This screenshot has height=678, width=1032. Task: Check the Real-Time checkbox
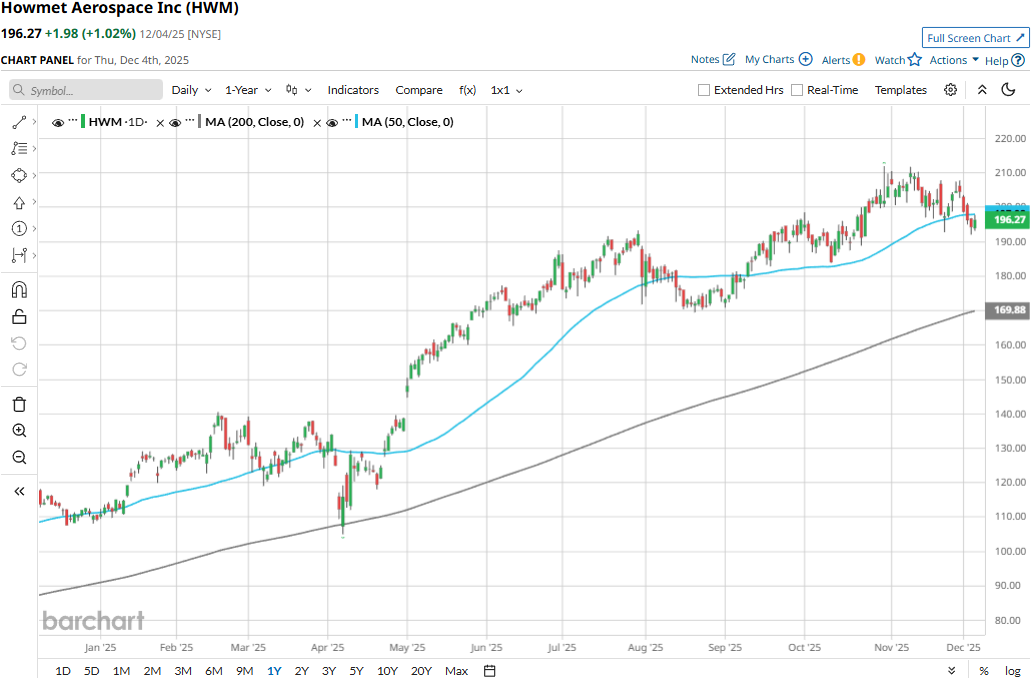(x=797, y=90)
